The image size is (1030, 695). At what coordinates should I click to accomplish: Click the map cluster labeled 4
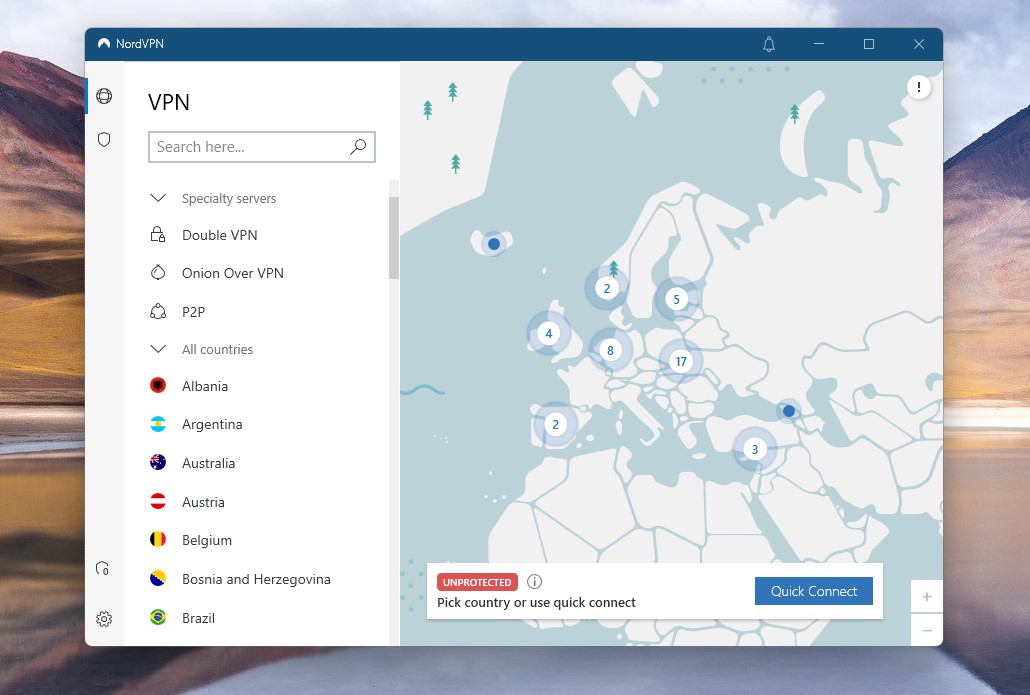[x=549, y=333]
